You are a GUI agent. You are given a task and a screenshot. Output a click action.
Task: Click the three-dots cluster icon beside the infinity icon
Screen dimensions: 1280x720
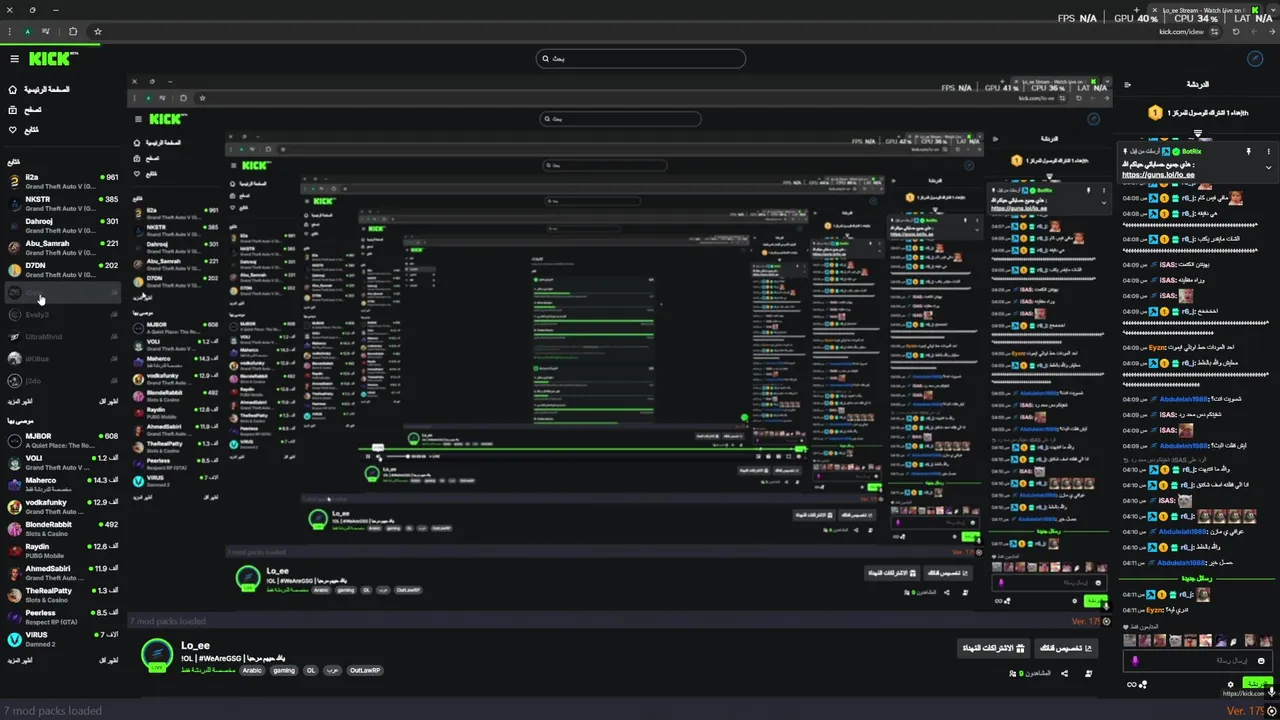pyautogui.click(x=1143, y=685)
